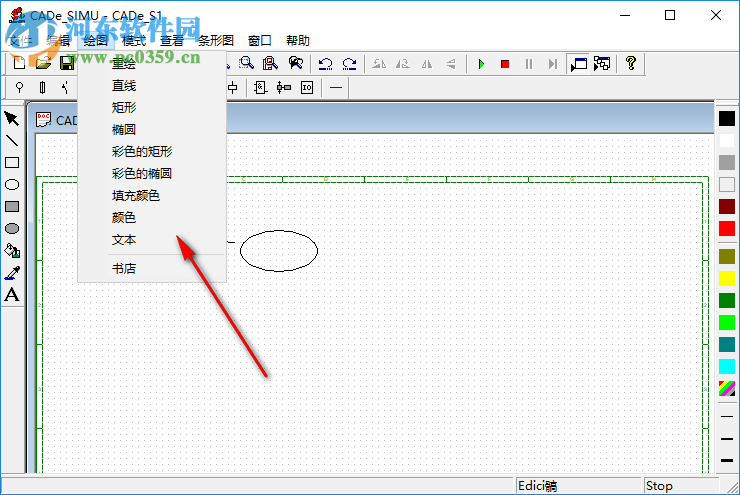This screenshot has width=740, height=495.
Task: Start the simulation with the green play button
Action: point(481,64)
